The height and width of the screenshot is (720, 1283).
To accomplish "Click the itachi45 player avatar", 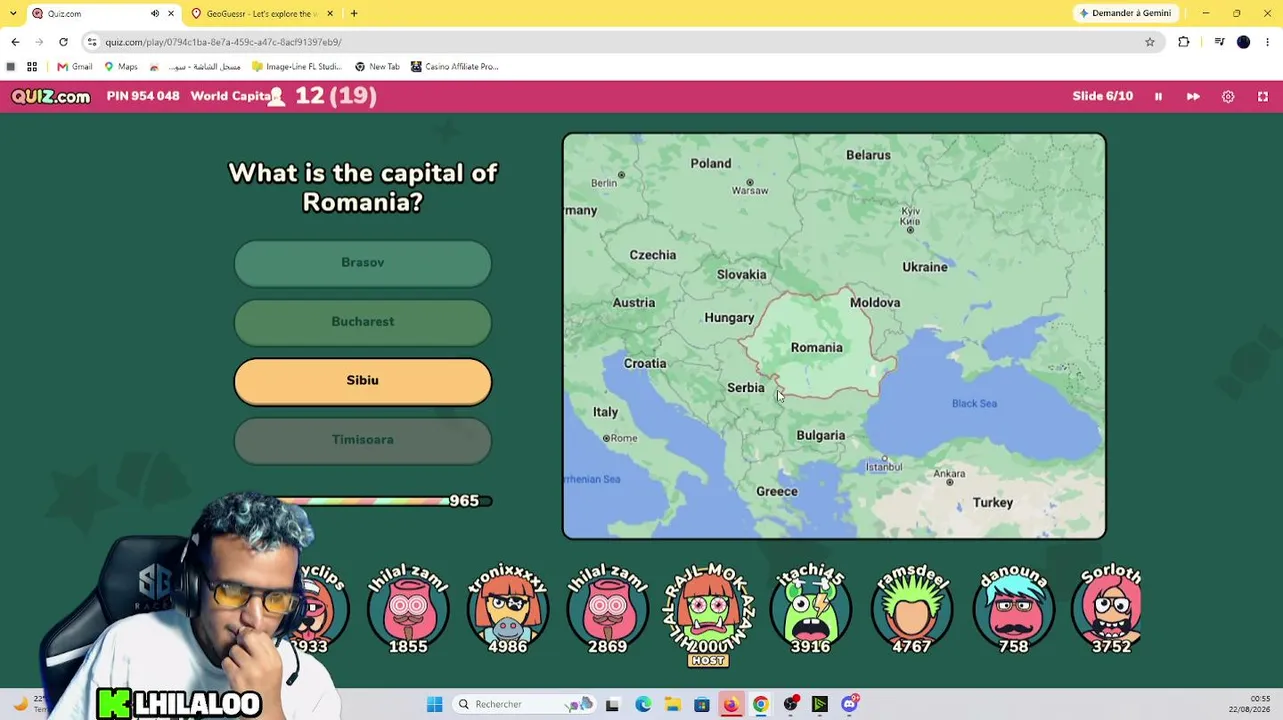I will [x=810, y=610].
